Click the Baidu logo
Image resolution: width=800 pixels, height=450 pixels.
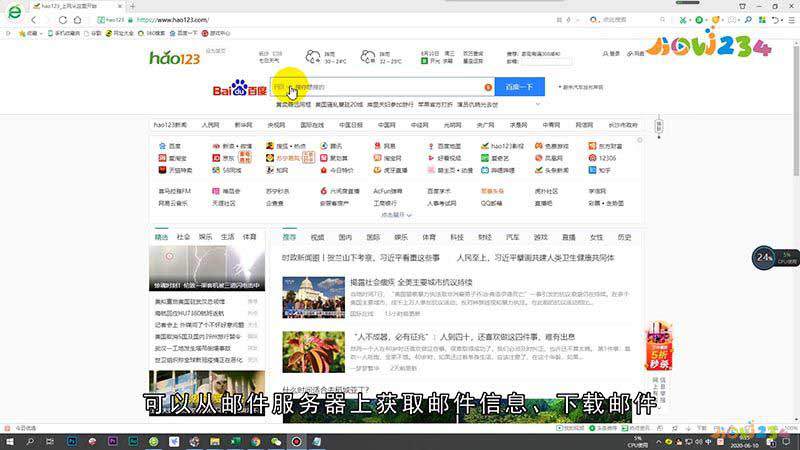click(x=239, y=89)
